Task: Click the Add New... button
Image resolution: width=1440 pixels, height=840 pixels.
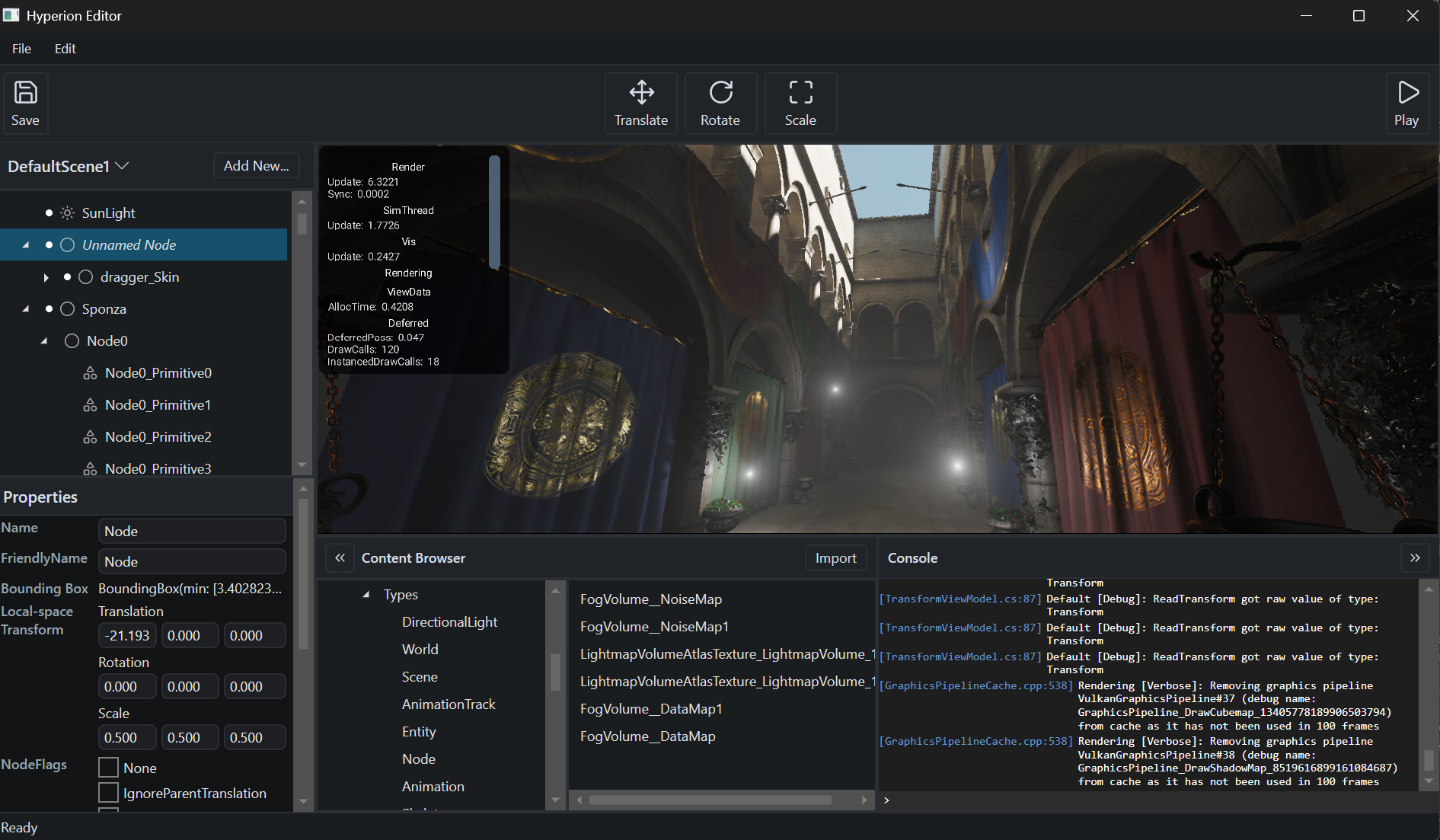Action: coord(257,166)
